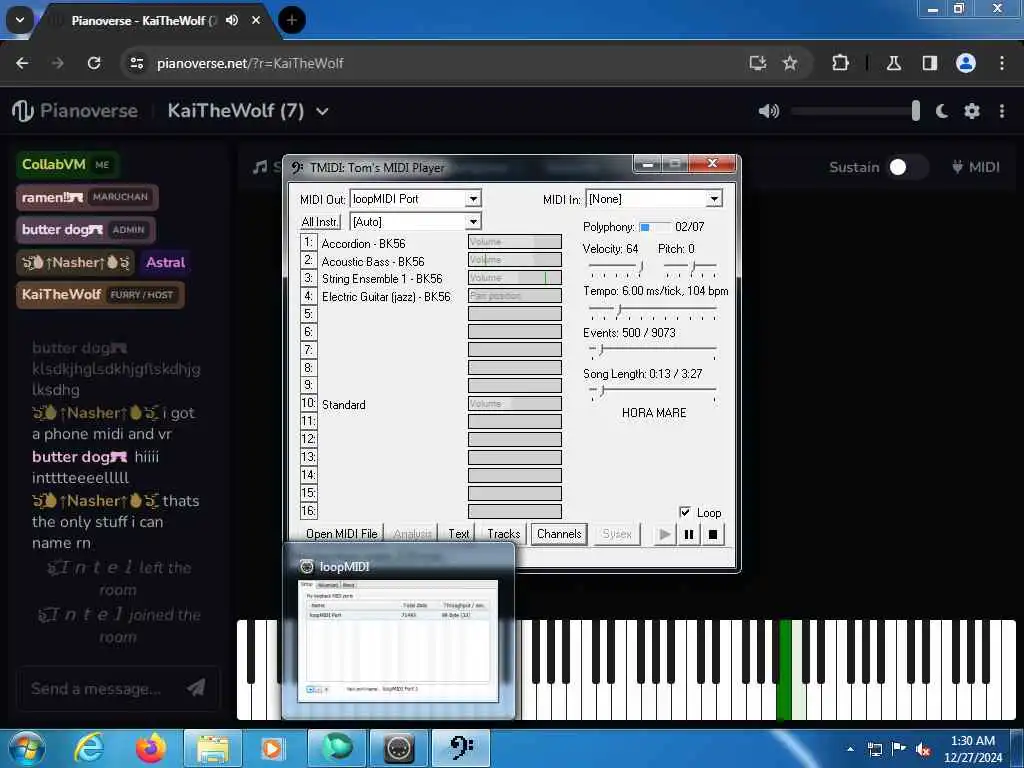Image resolution: width=1024 pixels, height=768 pixels.
Task: Toggle dark mode moon icon
Action: click(x=942, y=111)
